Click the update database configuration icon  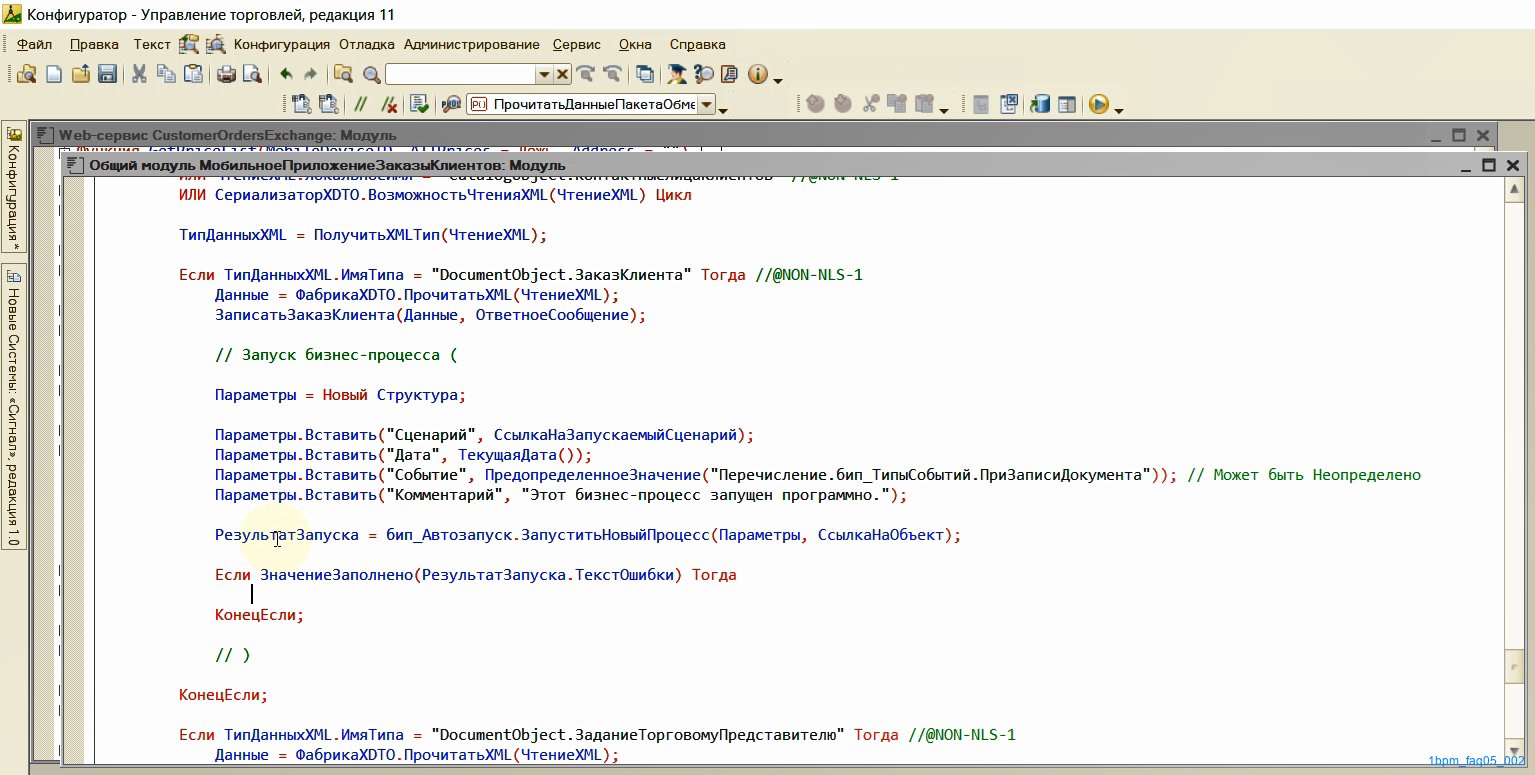(1041, 104)
